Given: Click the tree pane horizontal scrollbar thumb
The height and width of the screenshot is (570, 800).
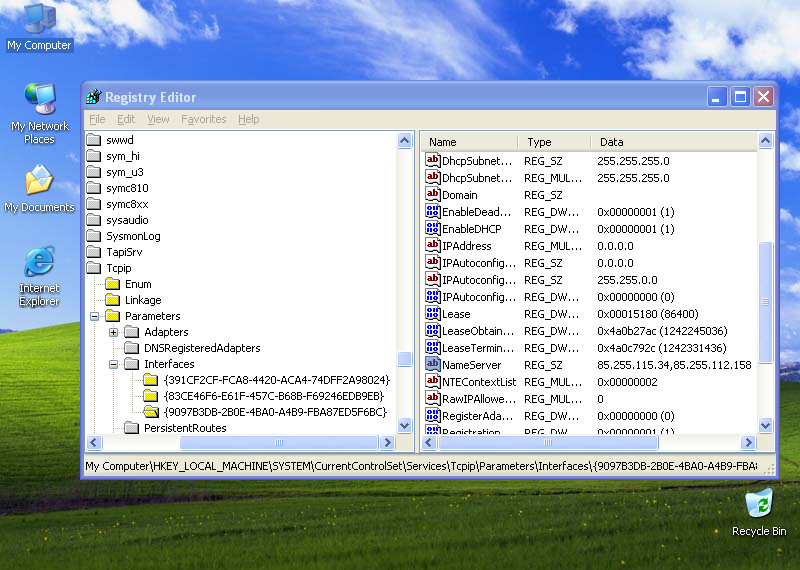Looking at the screenshot, I should point(279,442).
